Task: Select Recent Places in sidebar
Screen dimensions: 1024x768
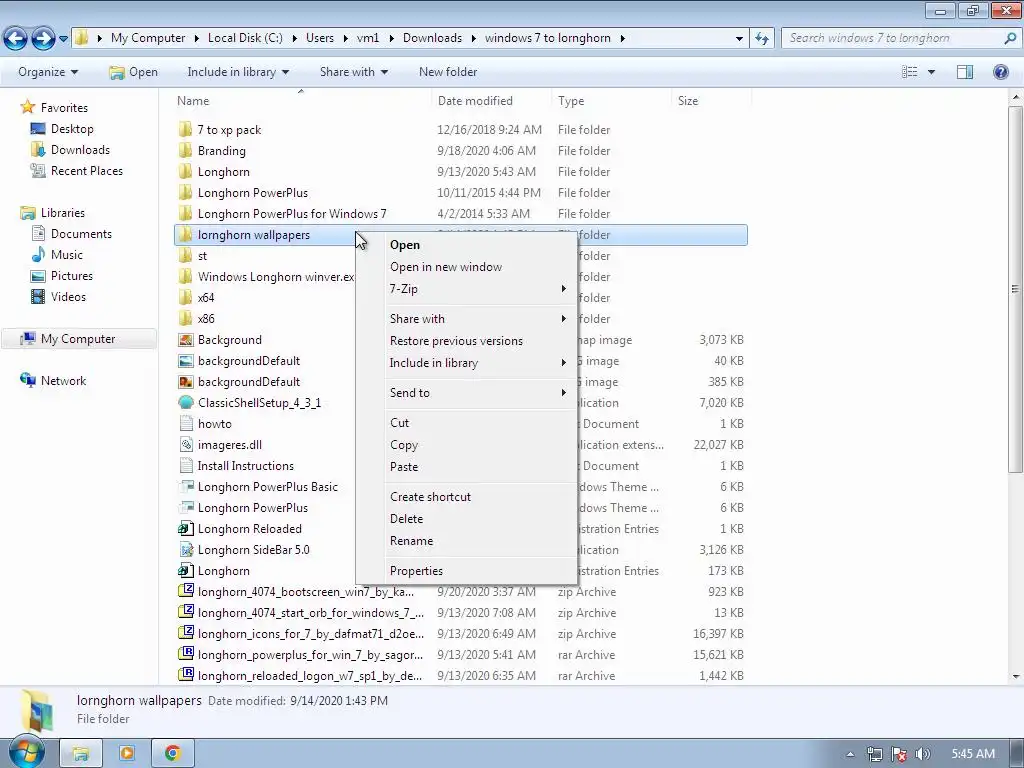Action: pyautogui.click(x=86, y=170)
